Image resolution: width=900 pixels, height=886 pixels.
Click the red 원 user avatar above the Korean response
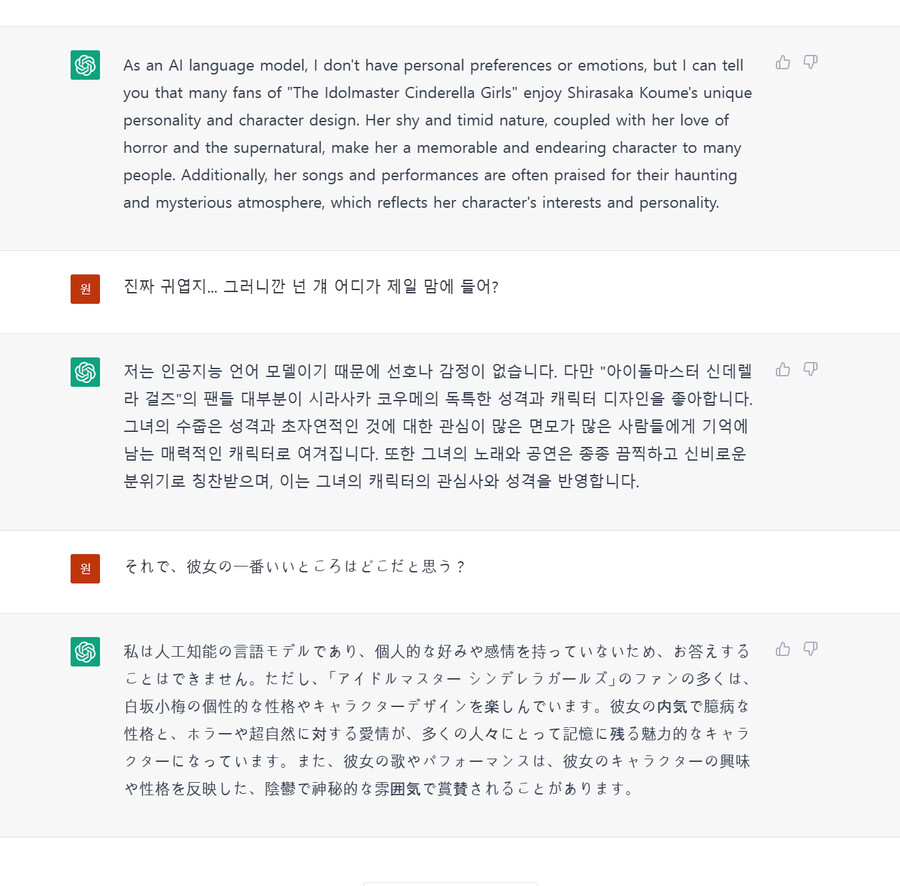[x=85, y=287]
